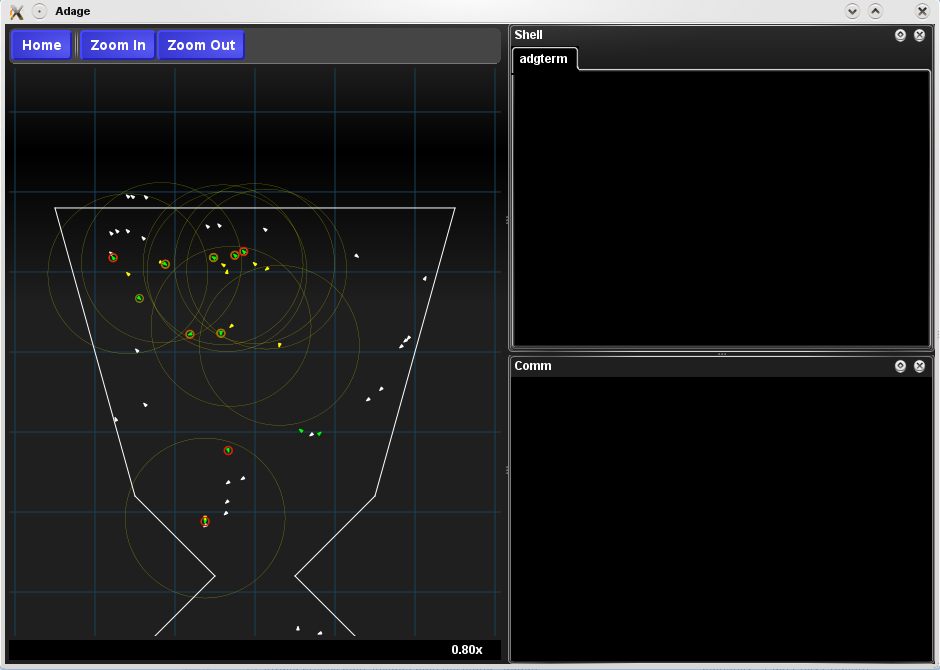This screenshot has height=670, width=940.
Task: Select the leftmost red-circled marker on the map
Action: click(x=113, y=257)
